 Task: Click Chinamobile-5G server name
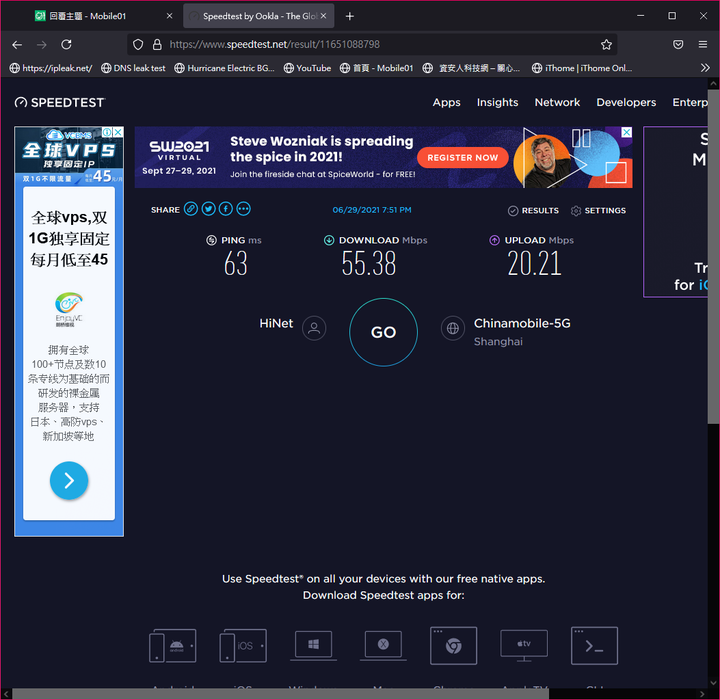click(522, 323)
